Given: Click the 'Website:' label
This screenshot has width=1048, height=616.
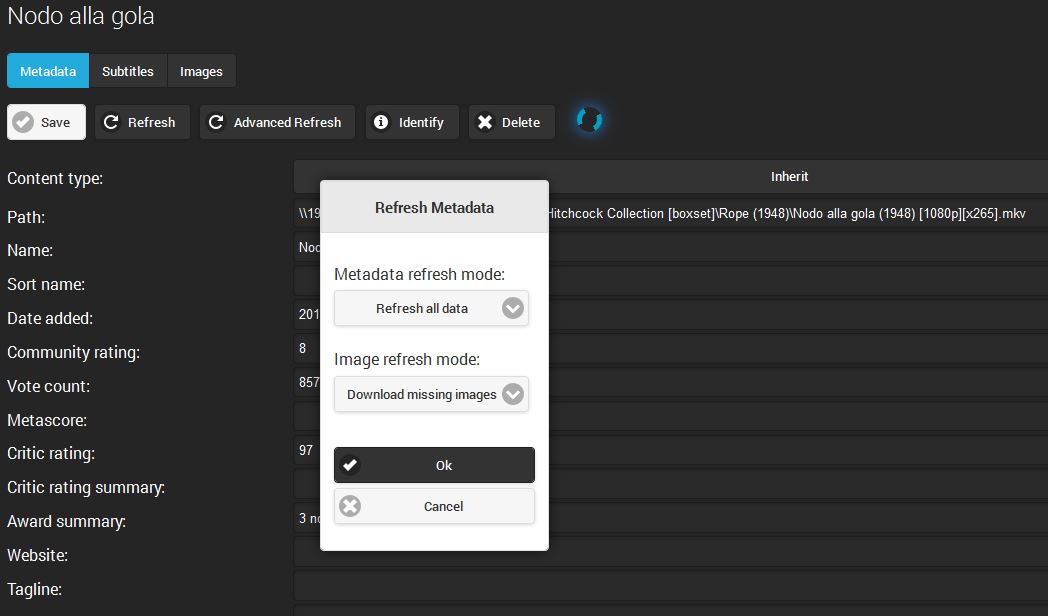Looking at the screenshot, I should (x=37, y=555).
